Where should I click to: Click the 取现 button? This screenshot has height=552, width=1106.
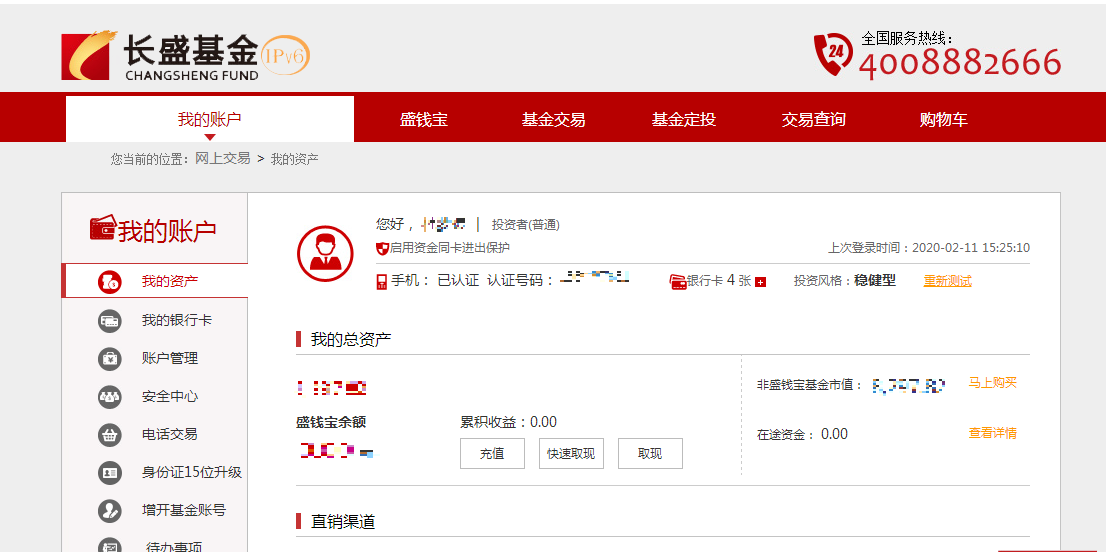coord(650,453)
